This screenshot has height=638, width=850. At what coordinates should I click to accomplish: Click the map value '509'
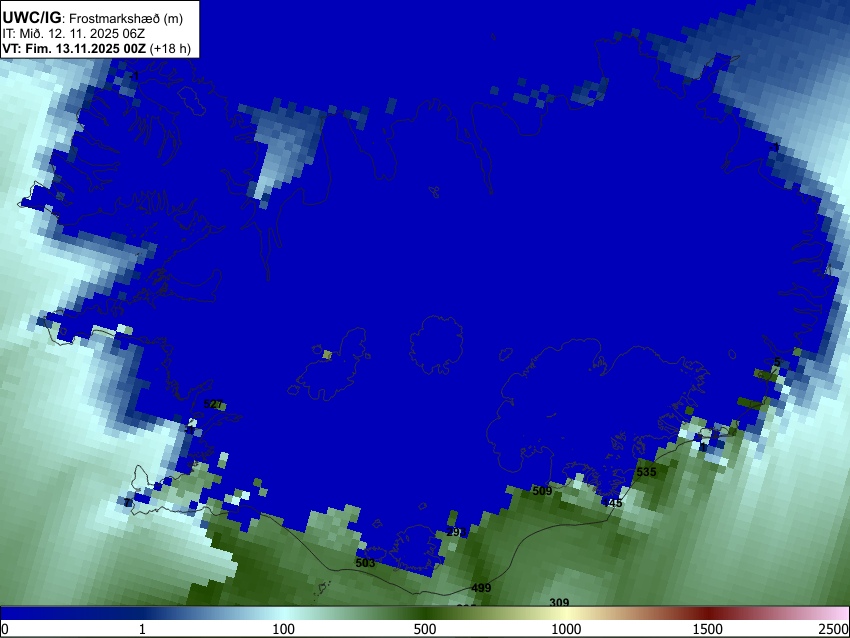click(542, 491)
